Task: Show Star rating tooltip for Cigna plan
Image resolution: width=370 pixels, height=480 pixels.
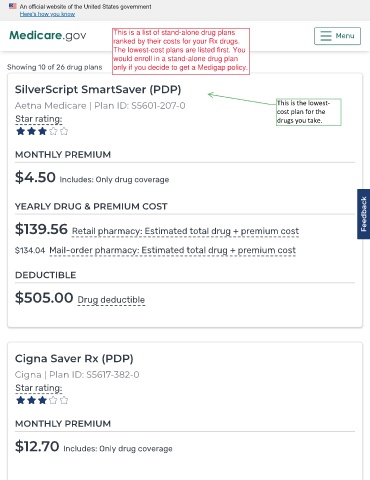Action: click(39, 388)
